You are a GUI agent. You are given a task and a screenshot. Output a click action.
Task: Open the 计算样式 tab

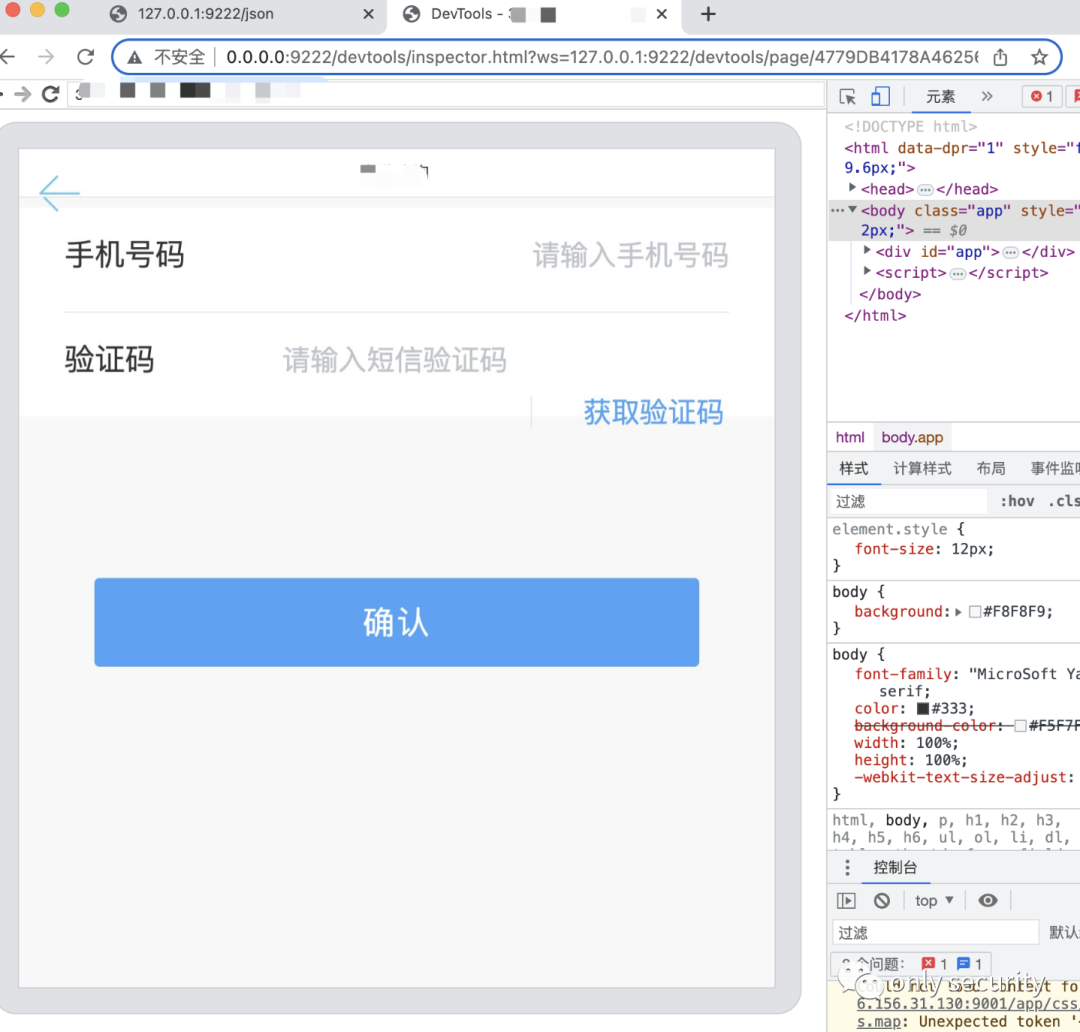coord(922,468)
